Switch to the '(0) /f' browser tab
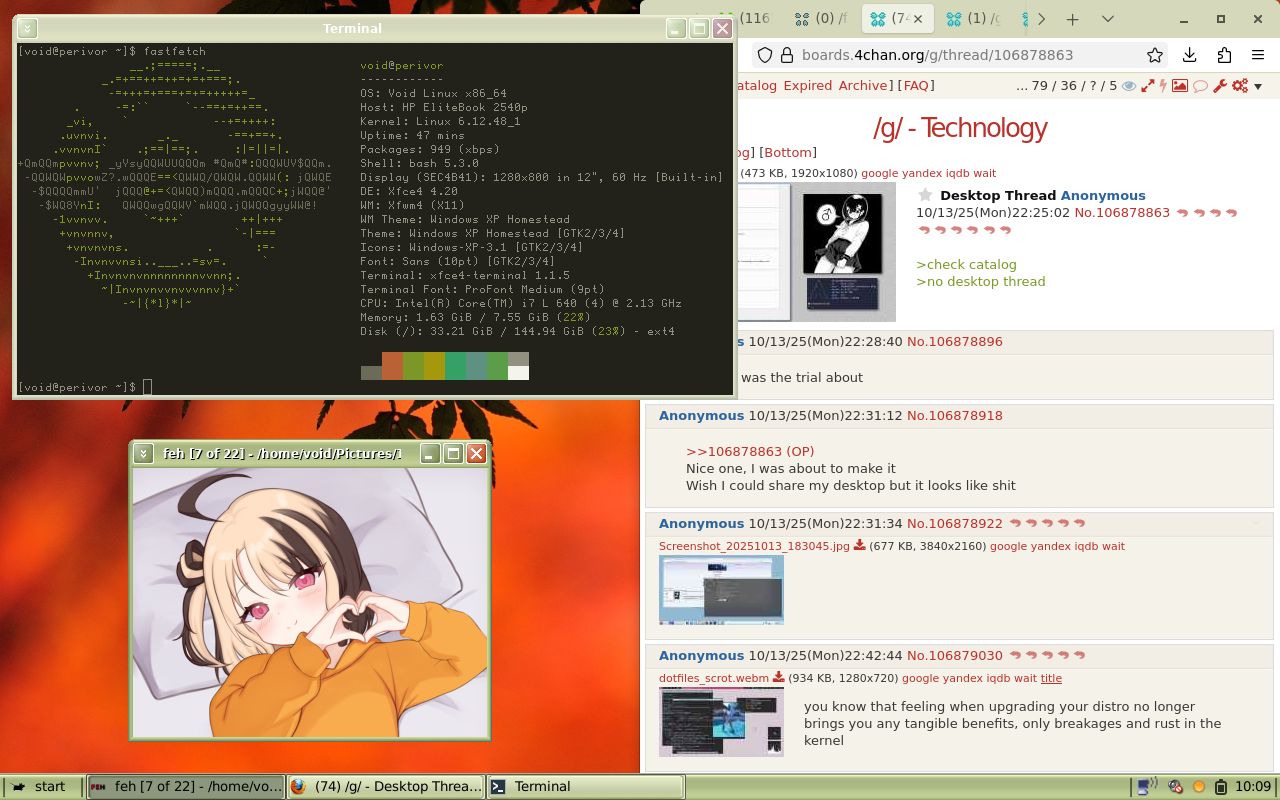Screen dimensions: 1280x800 [820, 18]
